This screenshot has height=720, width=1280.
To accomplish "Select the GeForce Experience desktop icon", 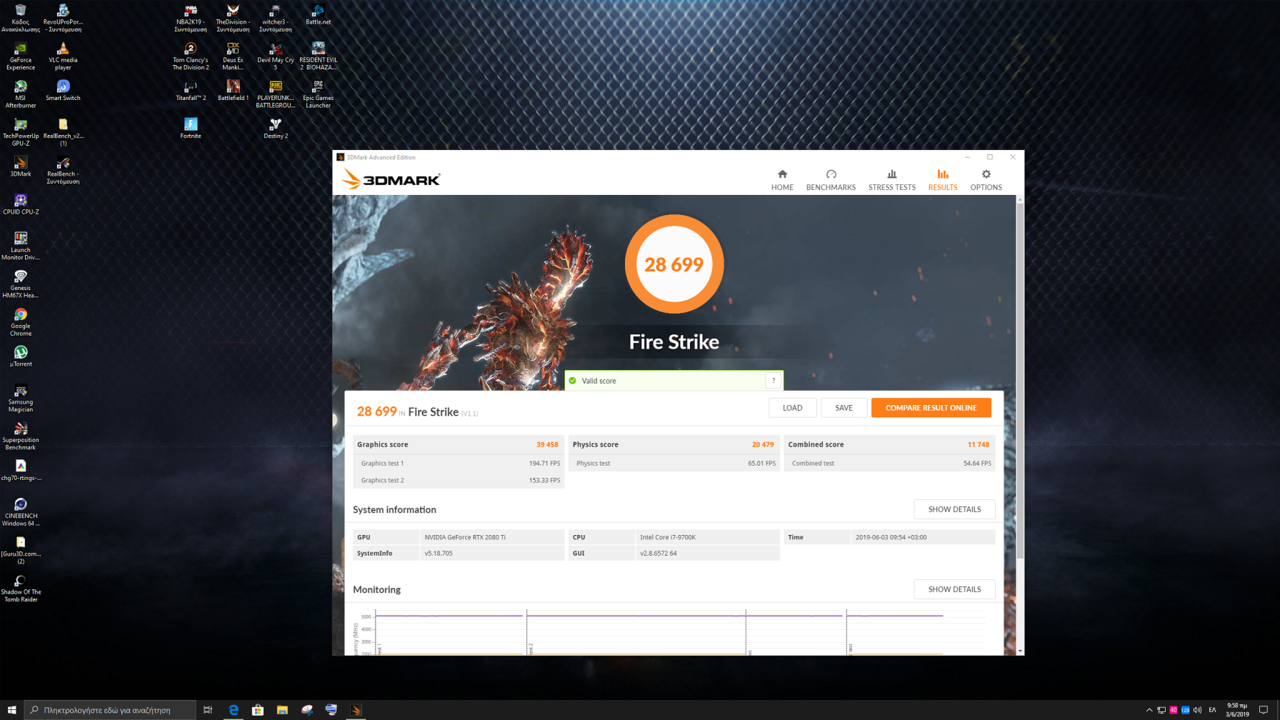I will tap(20, 56).
